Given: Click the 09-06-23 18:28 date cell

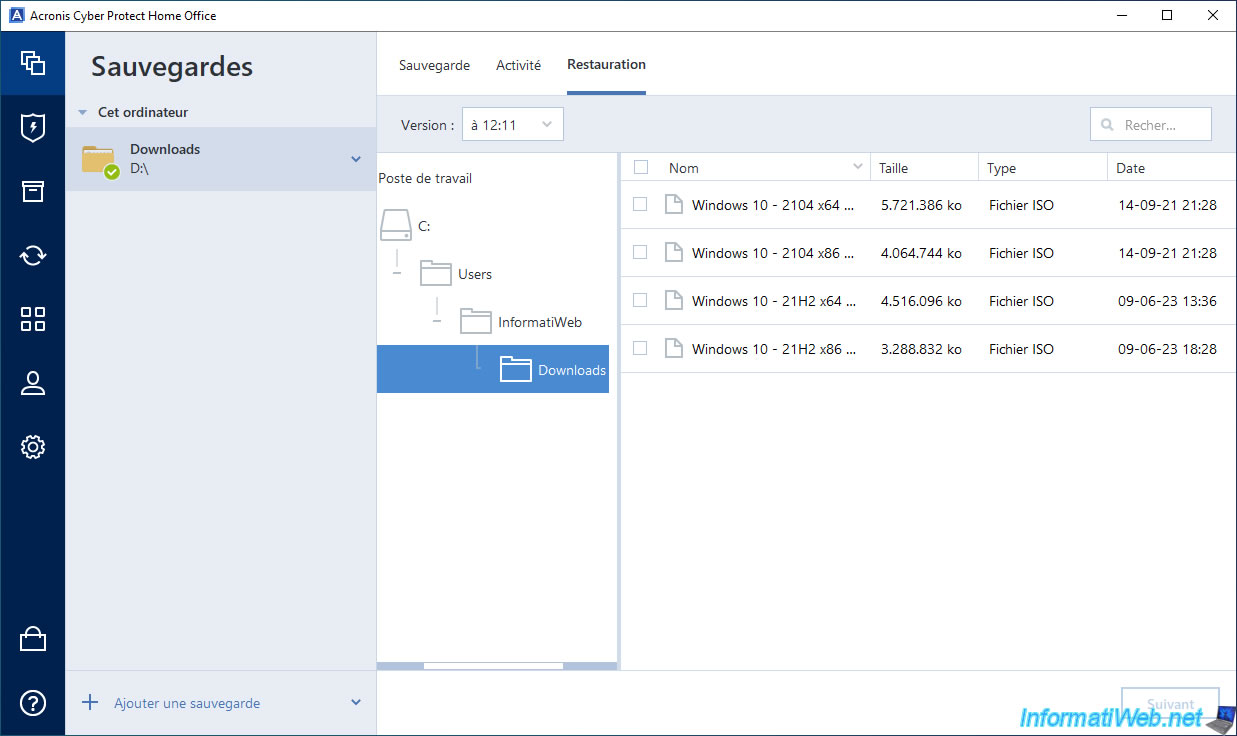Looking at the screenshot, I should click(1167, 349).
